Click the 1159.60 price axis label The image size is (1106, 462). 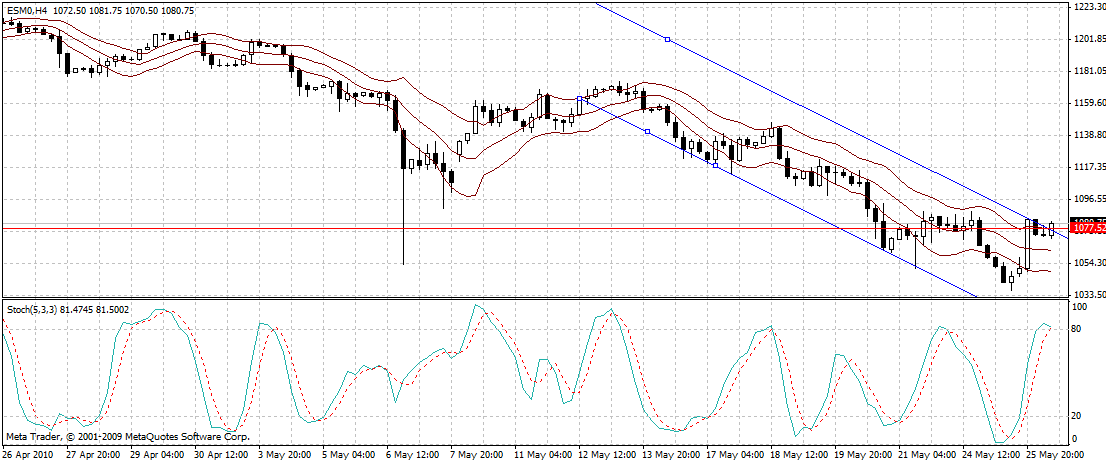tap(1088, 103)
